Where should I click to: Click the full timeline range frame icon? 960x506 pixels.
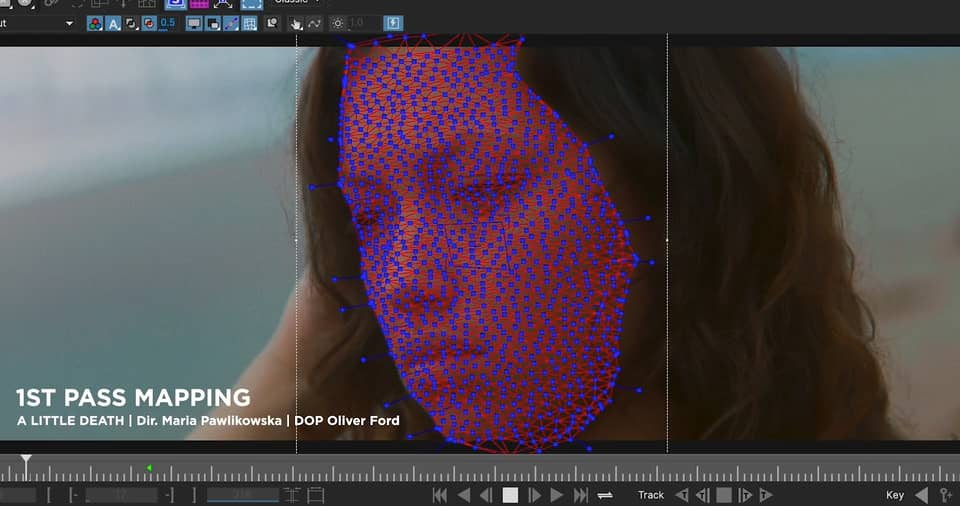tap(315, 495)
